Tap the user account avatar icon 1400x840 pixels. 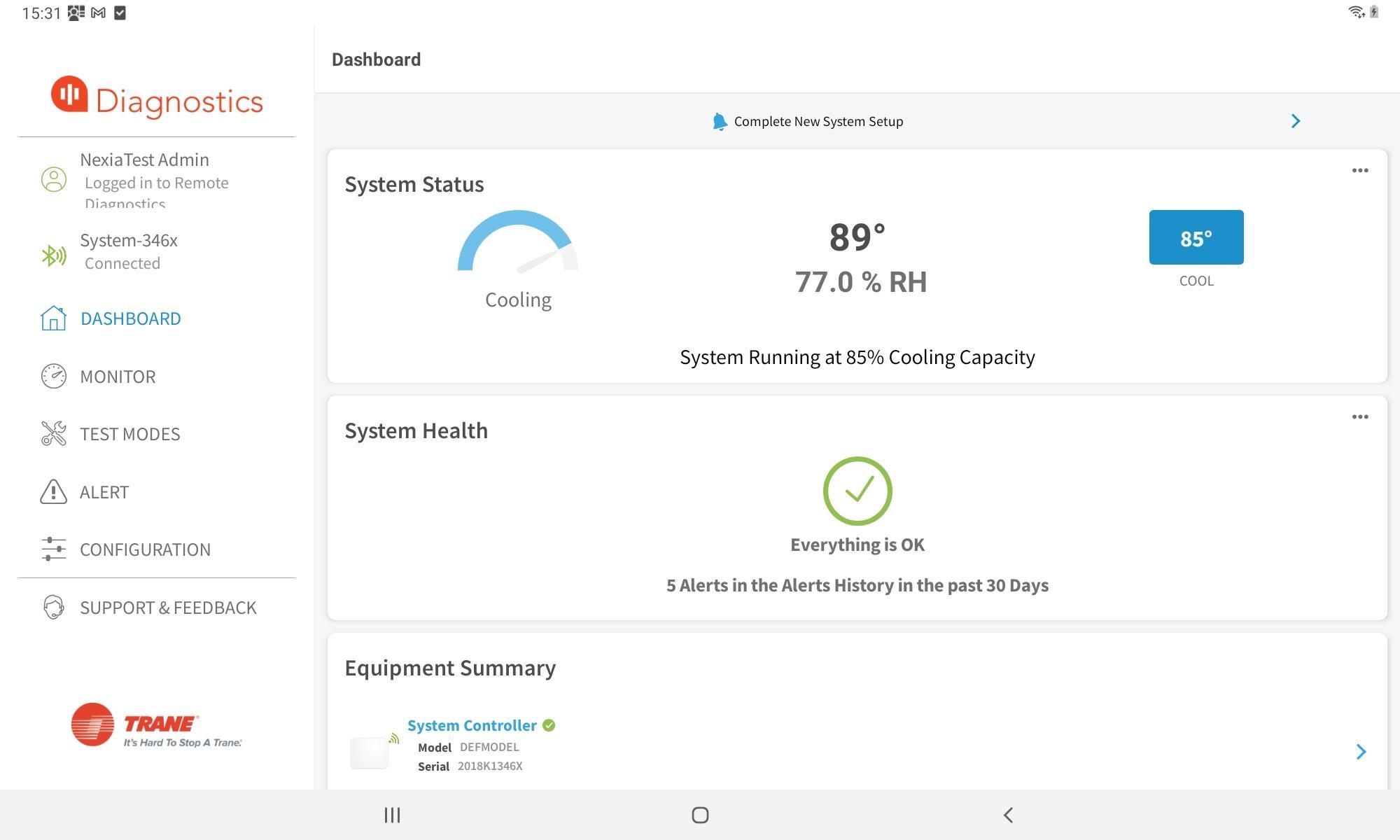(54, 179)
